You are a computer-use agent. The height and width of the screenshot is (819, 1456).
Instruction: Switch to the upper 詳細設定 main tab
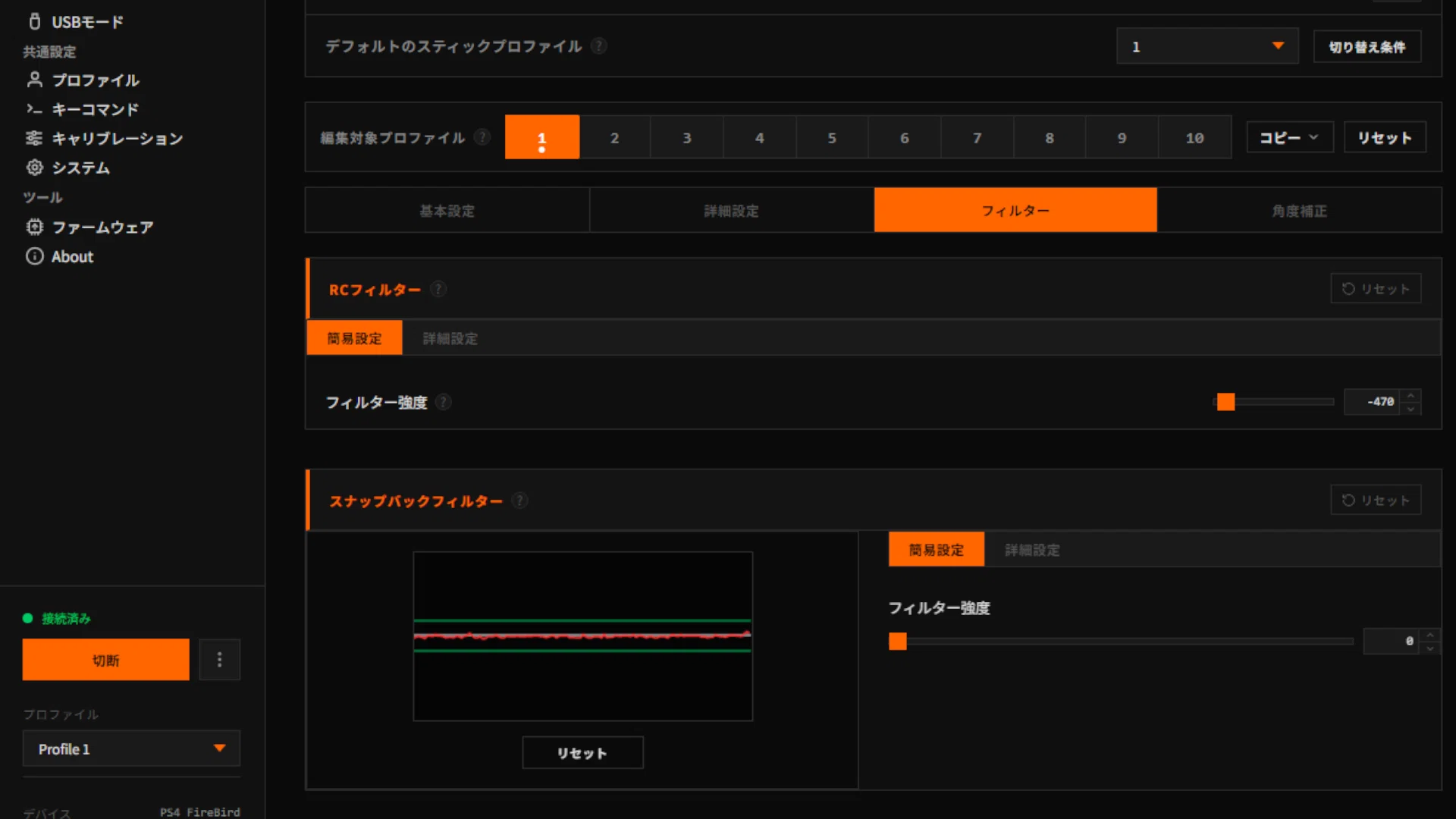click(732, 210)
